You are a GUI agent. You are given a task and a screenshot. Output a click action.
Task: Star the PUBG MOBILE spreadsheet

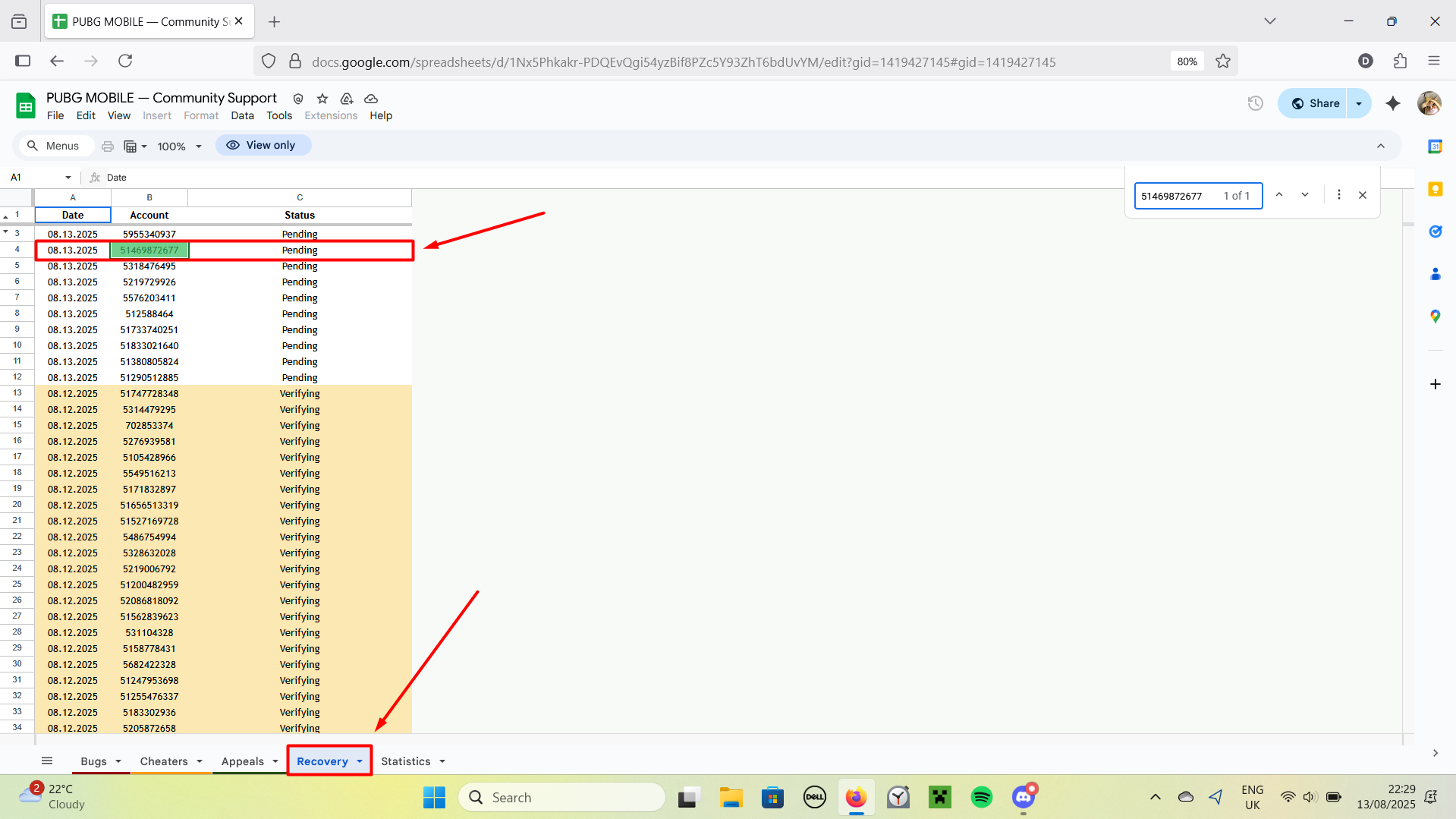322,99
